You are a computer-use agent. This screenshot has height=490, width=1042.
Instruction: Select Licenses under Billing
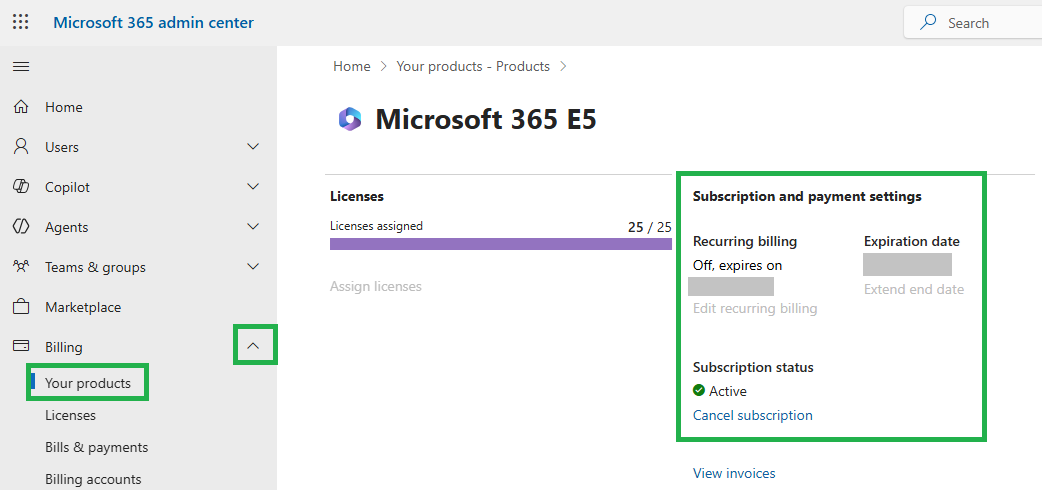click(70, 415)
